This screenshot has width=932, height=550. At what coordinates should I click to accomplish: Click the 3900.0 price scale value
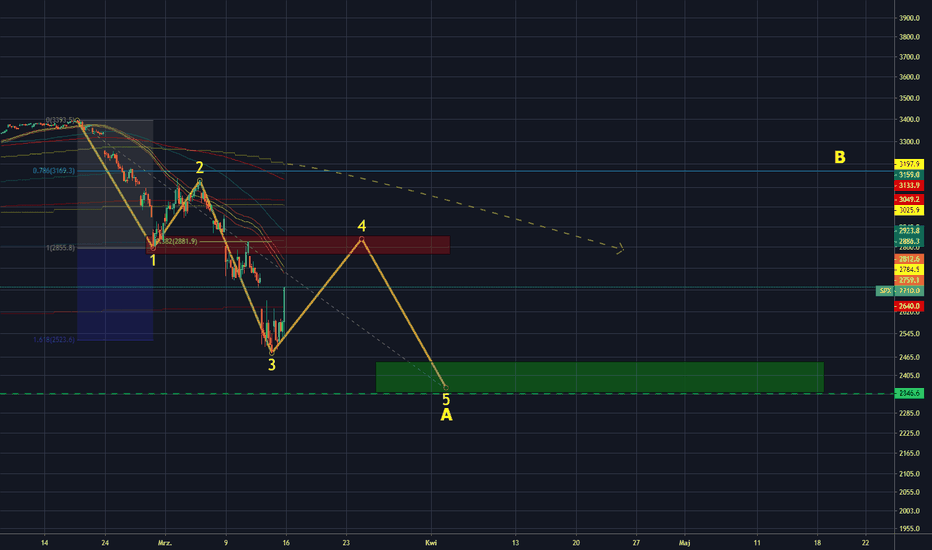909,18
